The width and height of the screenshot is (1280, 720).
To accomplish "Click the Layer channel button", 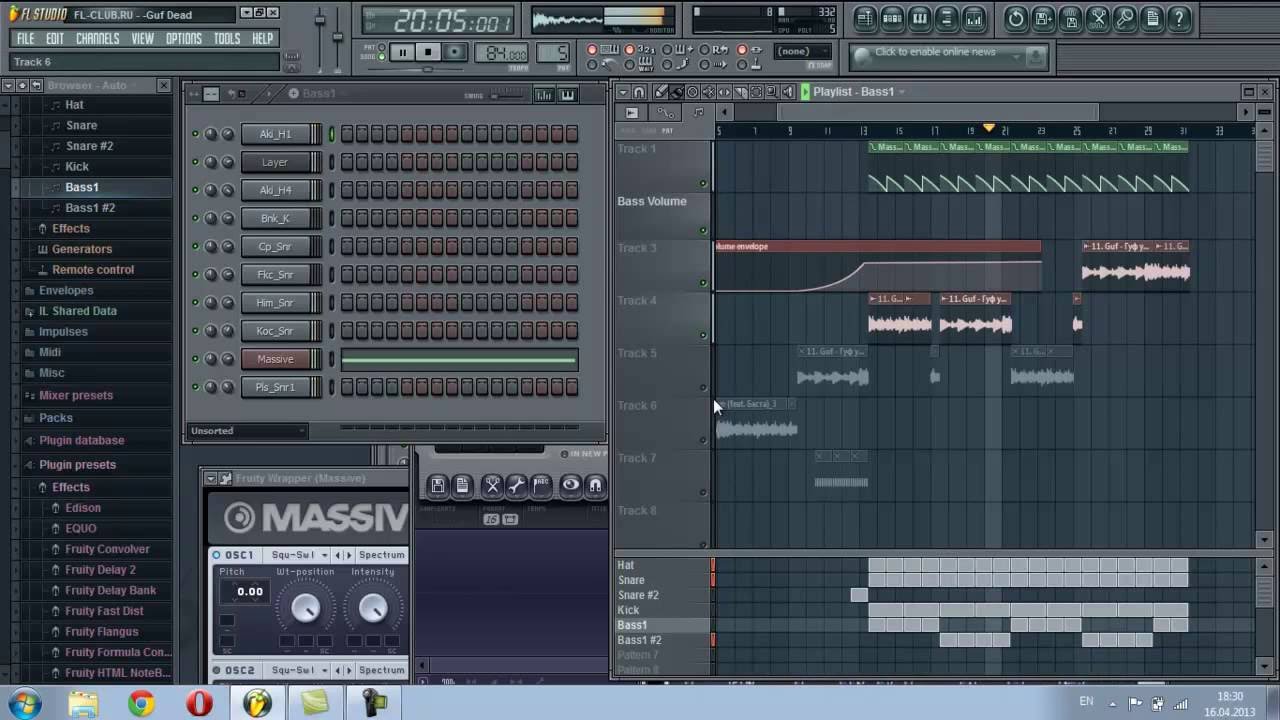I will pyautogui.click(x=275, y=162).
